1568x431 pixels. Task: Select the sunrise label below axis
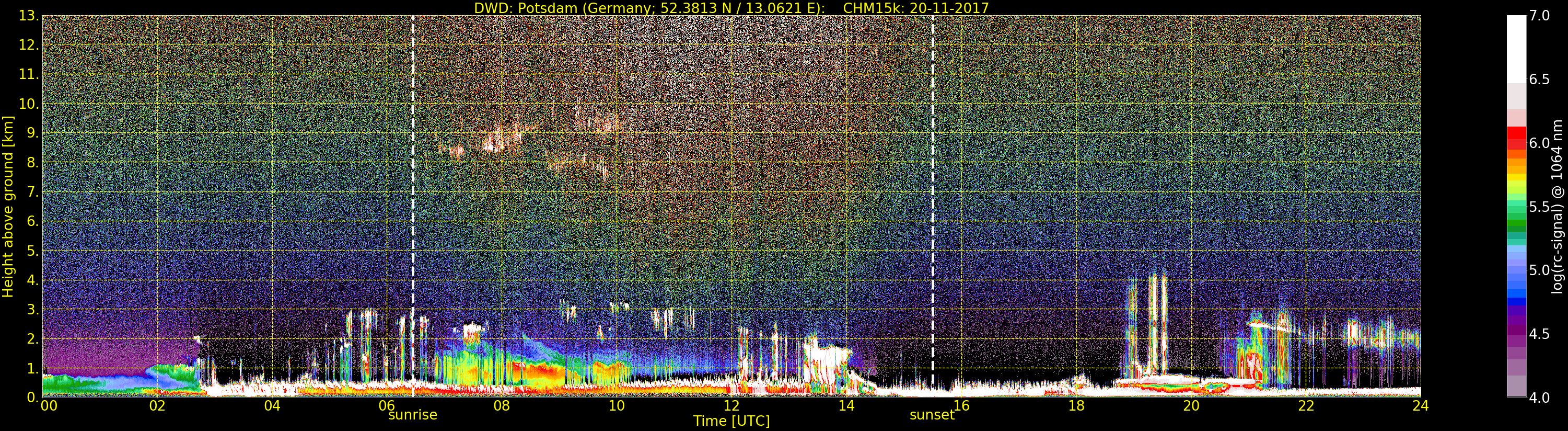tap(413, 415)
